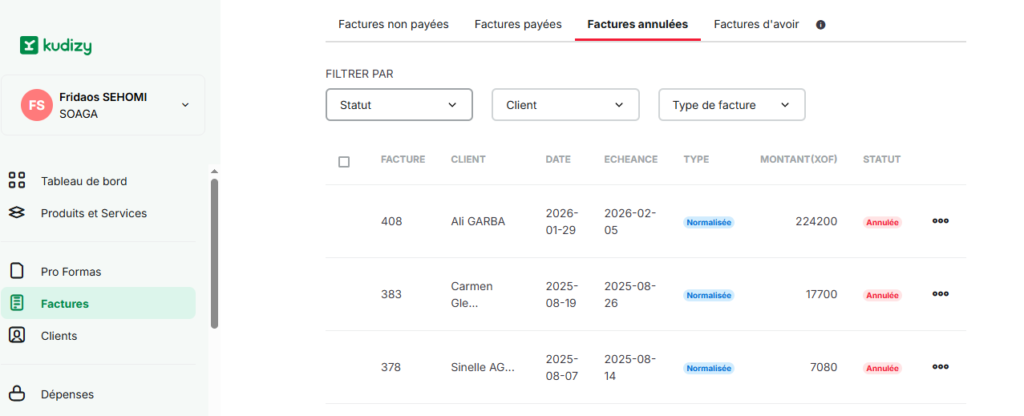Screen dimensions: 1024x416
Task: Open the Client filter dropdown
Action: (565, 104)
